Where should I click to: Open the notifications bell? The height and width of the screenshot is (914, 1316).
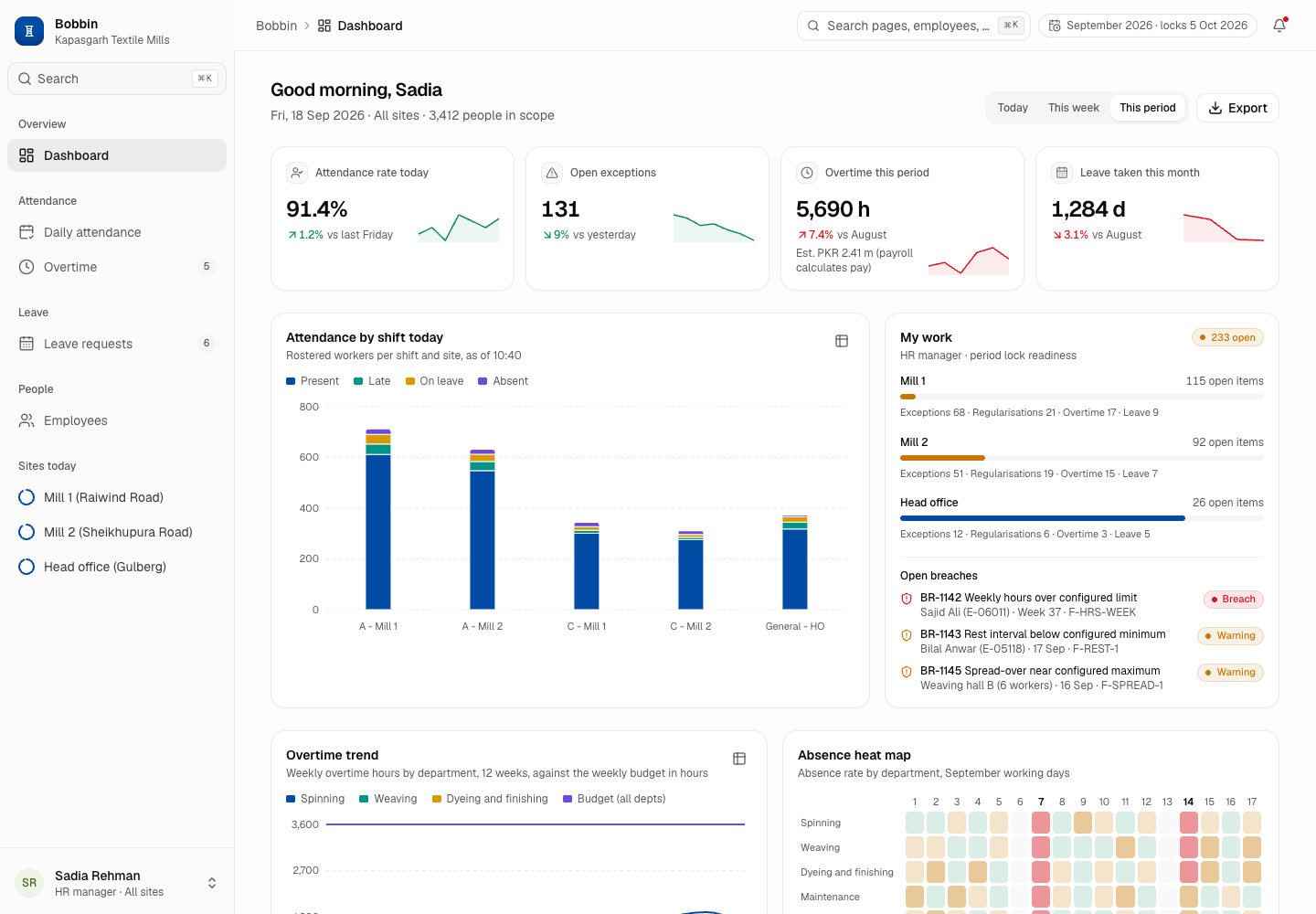coord(1279,26)
